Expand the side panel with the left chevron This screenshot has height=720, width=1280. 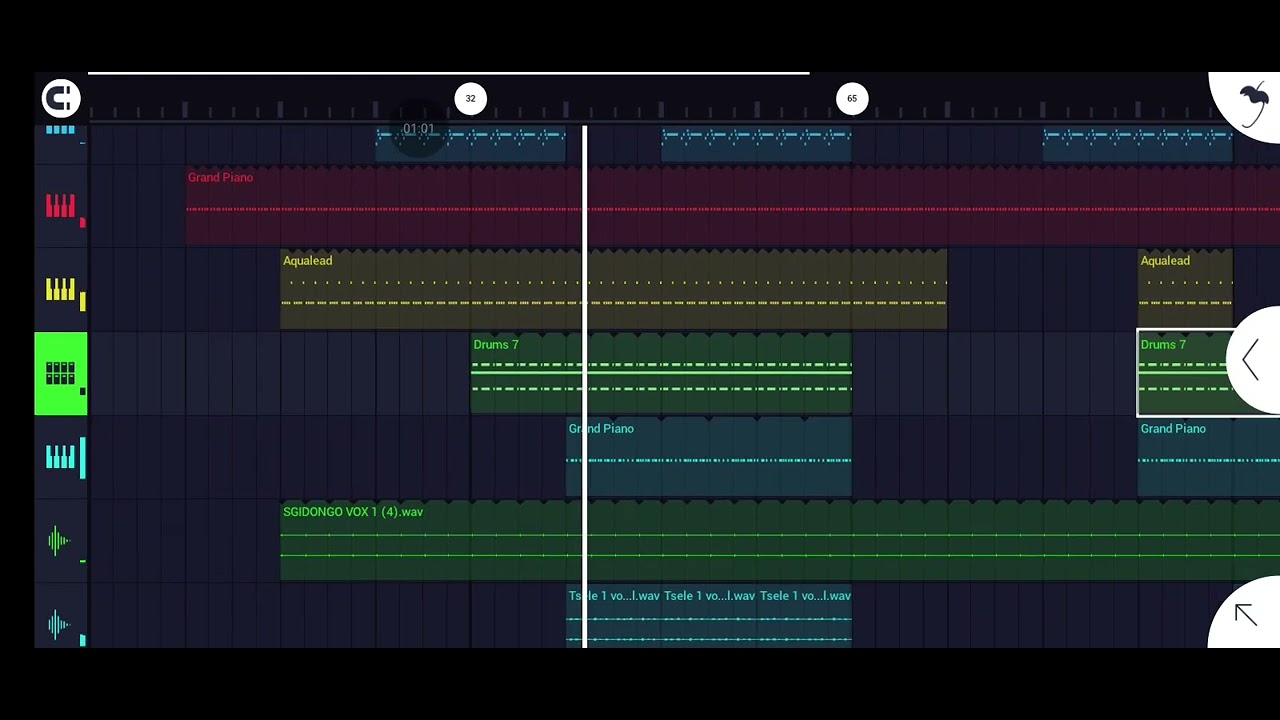click(1252, 360)
